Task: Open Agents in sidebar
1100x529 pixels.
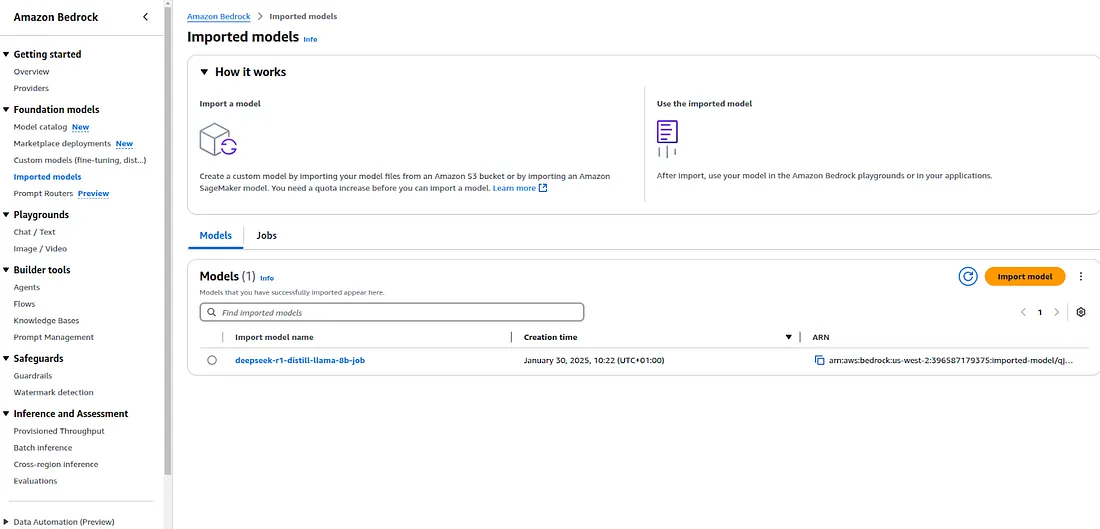Action: coord(27,288)
